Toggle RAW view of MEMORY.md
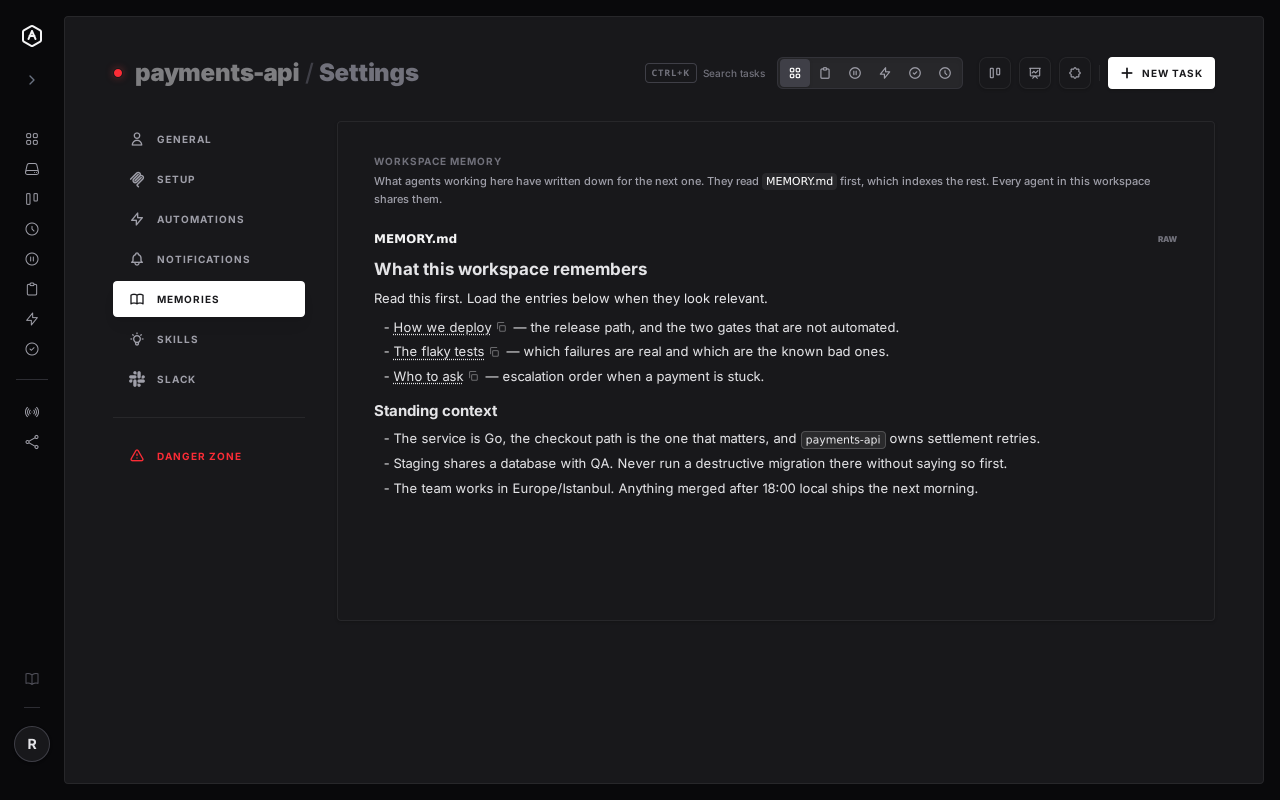 (x=1167, y=239)
